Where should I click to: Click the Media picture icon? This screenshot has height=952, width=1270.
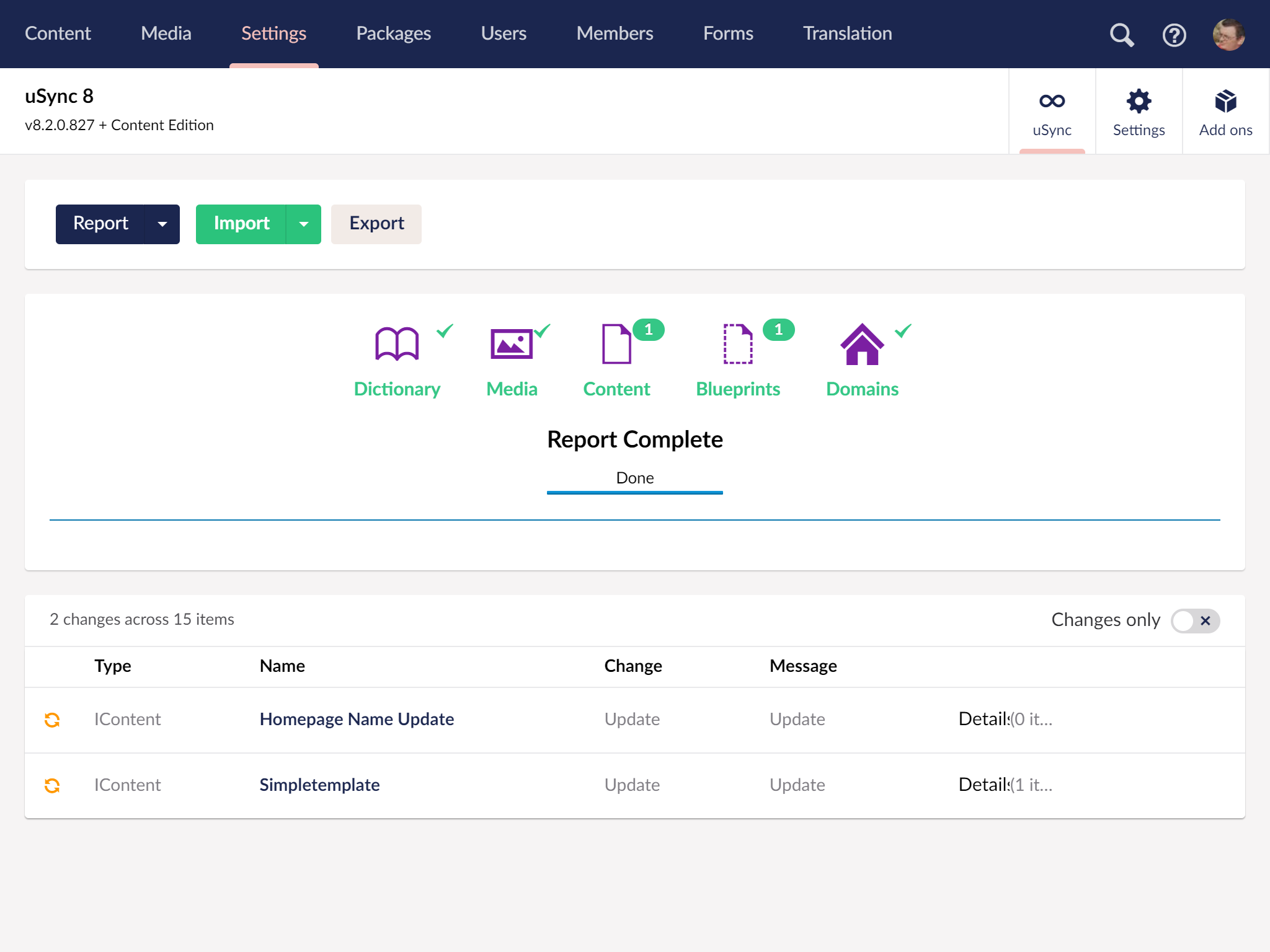click(x=512, y=344)
